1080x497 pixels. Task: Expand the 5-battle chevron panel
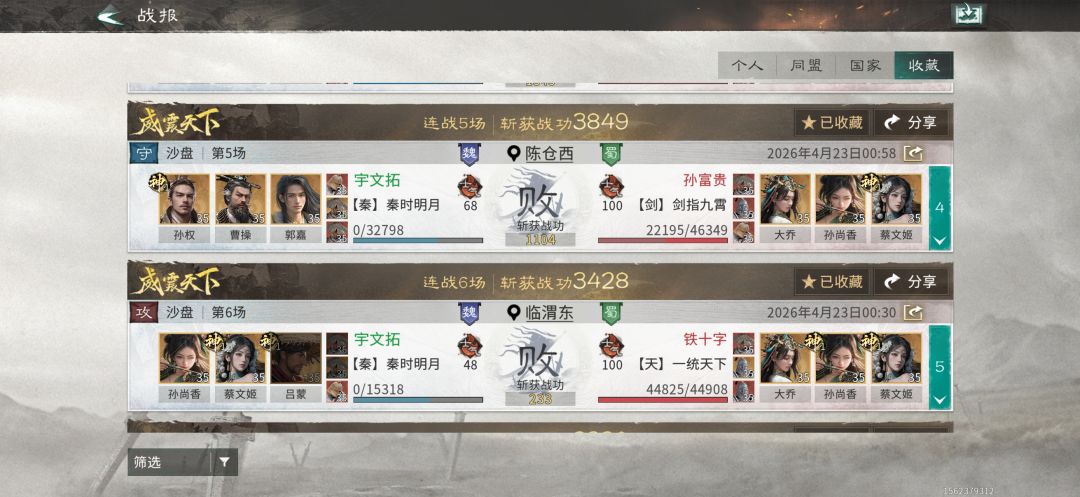point(939,367)
